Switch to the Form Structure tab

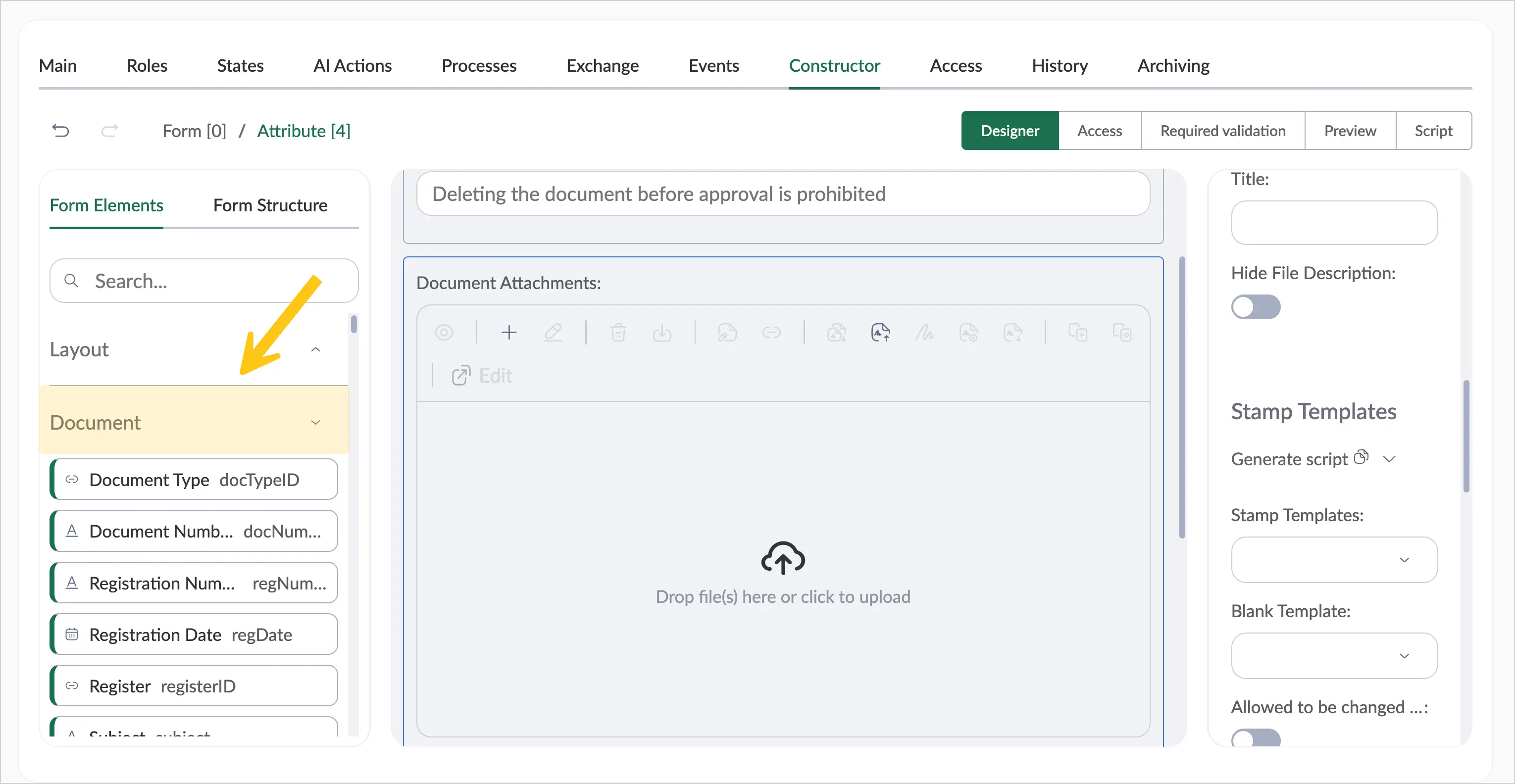(x=270, y=205)
